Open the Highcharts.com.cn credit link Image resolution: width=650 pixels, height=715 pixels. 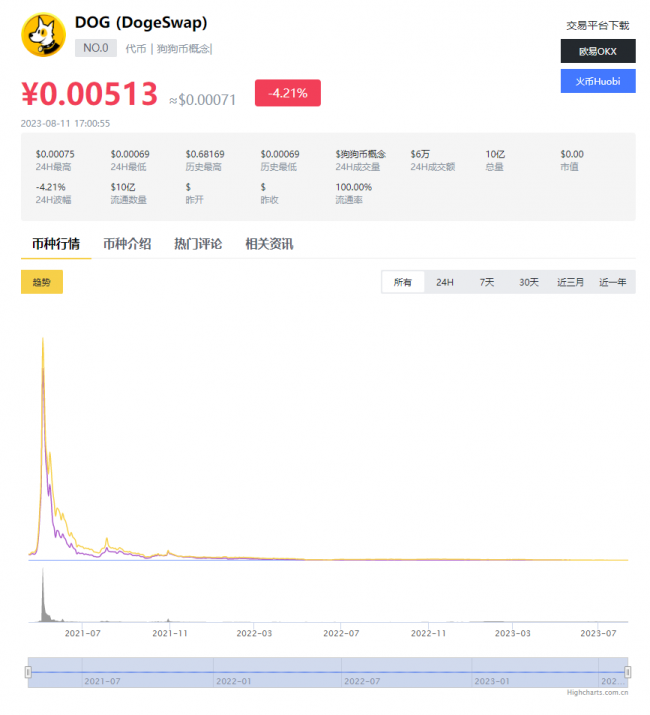click(x=598, y=693)
